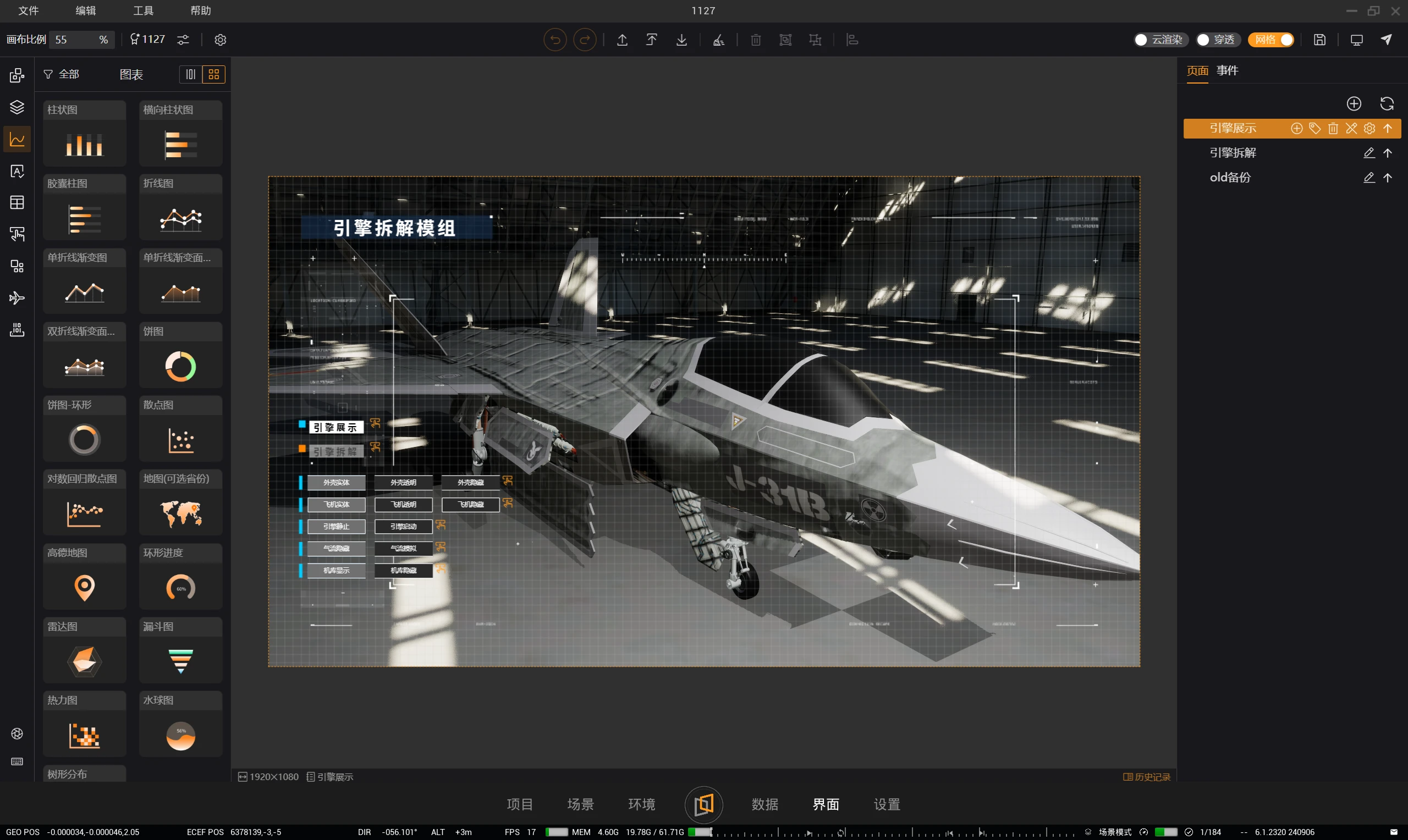Screen dimensions: 1408x840
Task: Select the 饼图 chart thumbnail
Action: click(x=180, y=366)
